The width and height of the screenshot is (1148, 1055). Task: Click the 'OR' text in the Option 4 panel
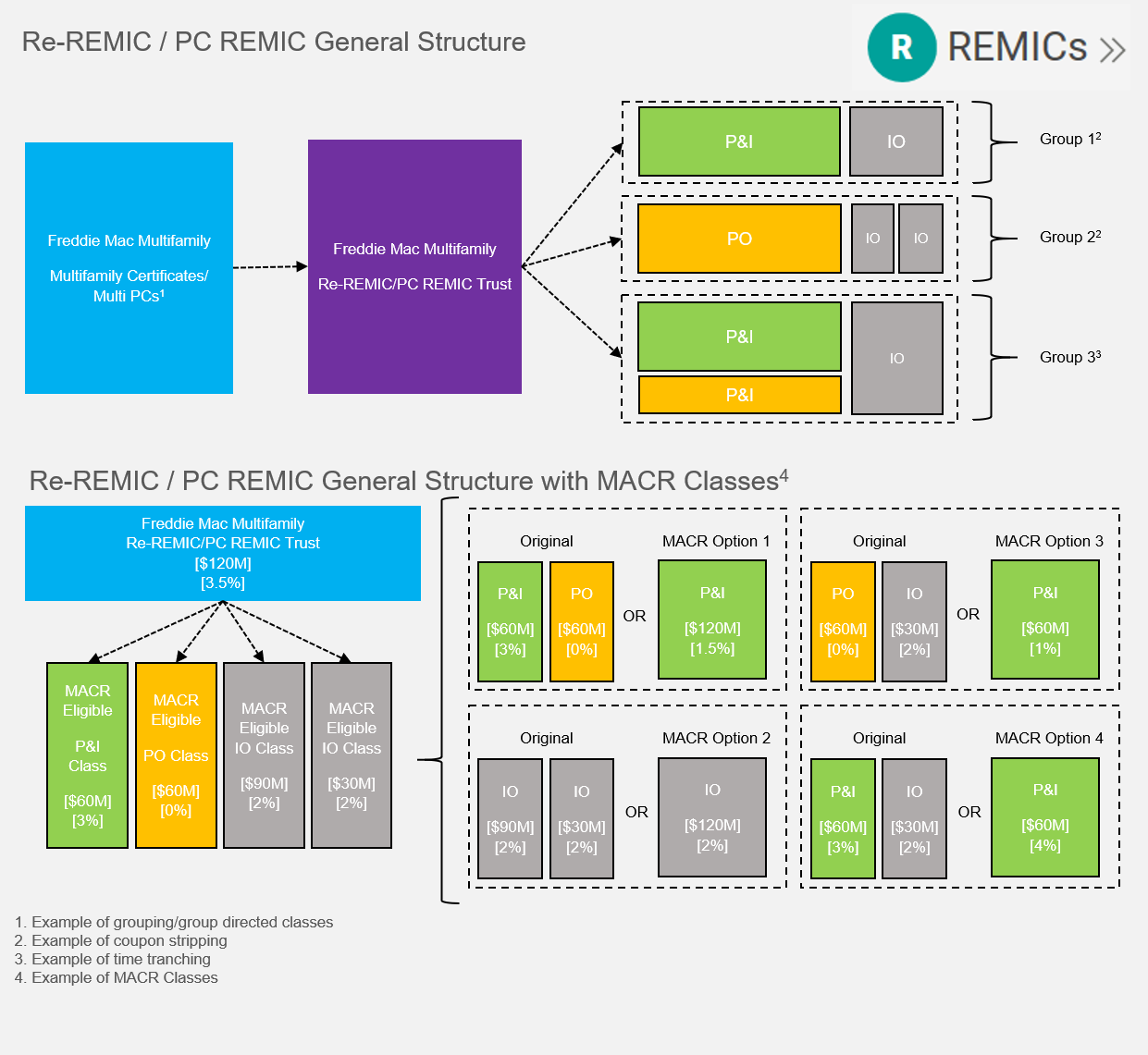coord(969,812)
